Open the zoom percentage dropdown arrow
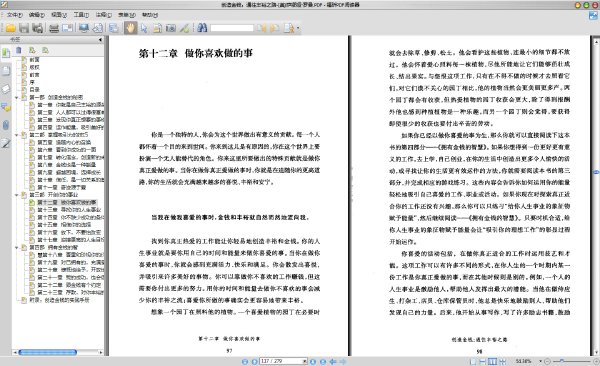The image size is (600, 366). click(x=540, y=361)
